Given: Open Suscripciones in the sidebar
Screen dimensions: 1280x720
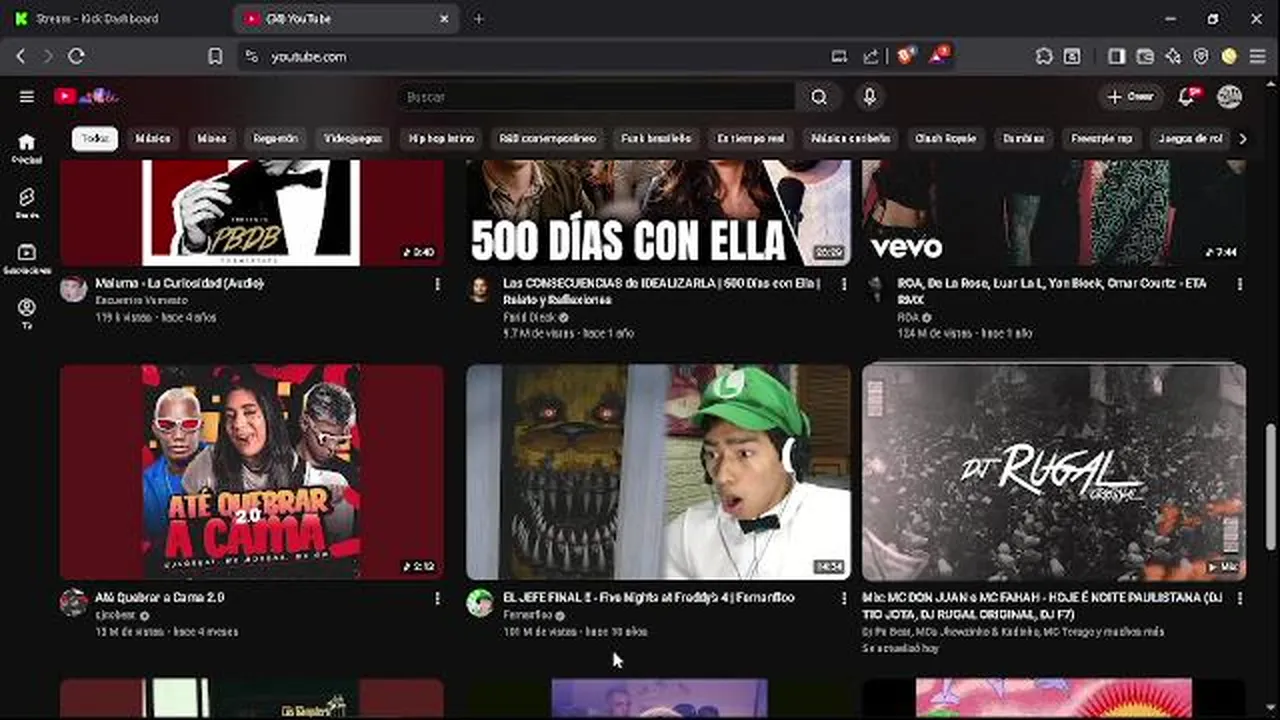Looking at the screenshot, I should point(27,259).
